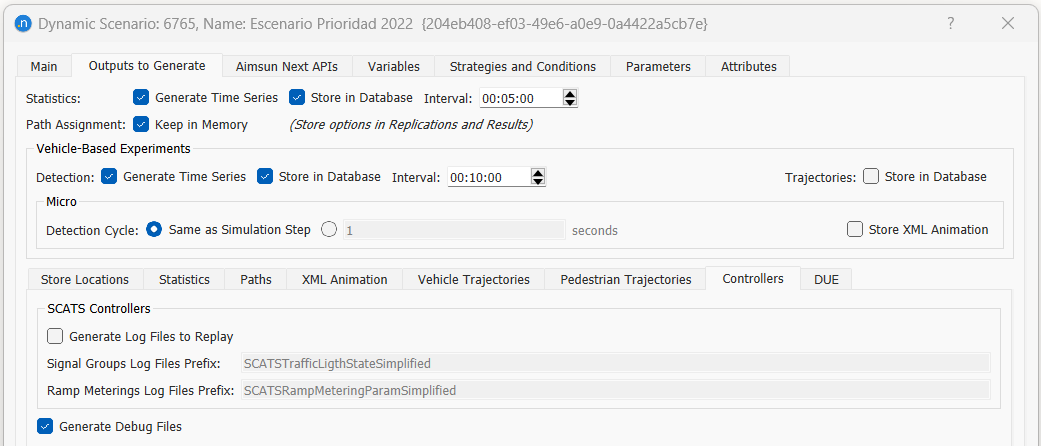Uncheck Statistics Generate Time Series
Screen dimensions: 1041x446
(x=141, y=98)
